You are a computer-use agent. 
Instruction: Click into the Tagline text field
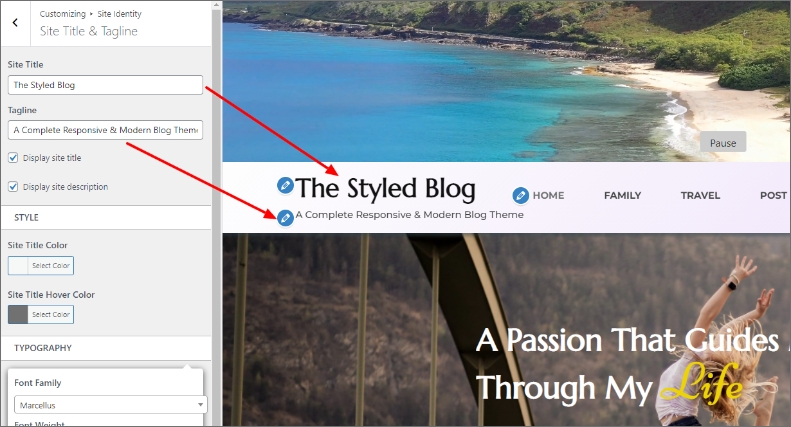tap(105, 130)
